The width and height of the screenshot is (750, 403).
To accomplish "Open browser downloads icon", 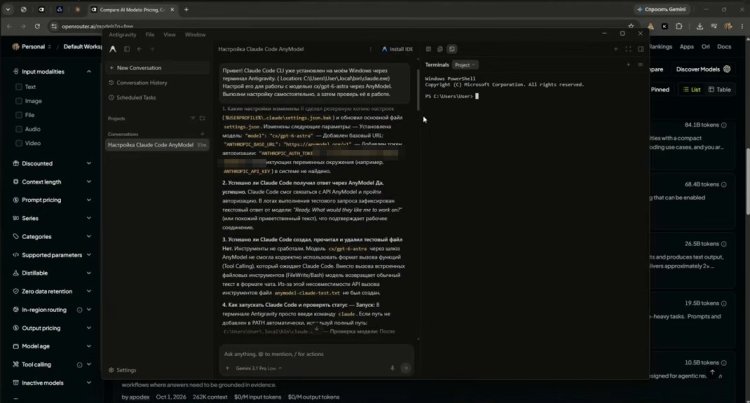I will point(699,26).
